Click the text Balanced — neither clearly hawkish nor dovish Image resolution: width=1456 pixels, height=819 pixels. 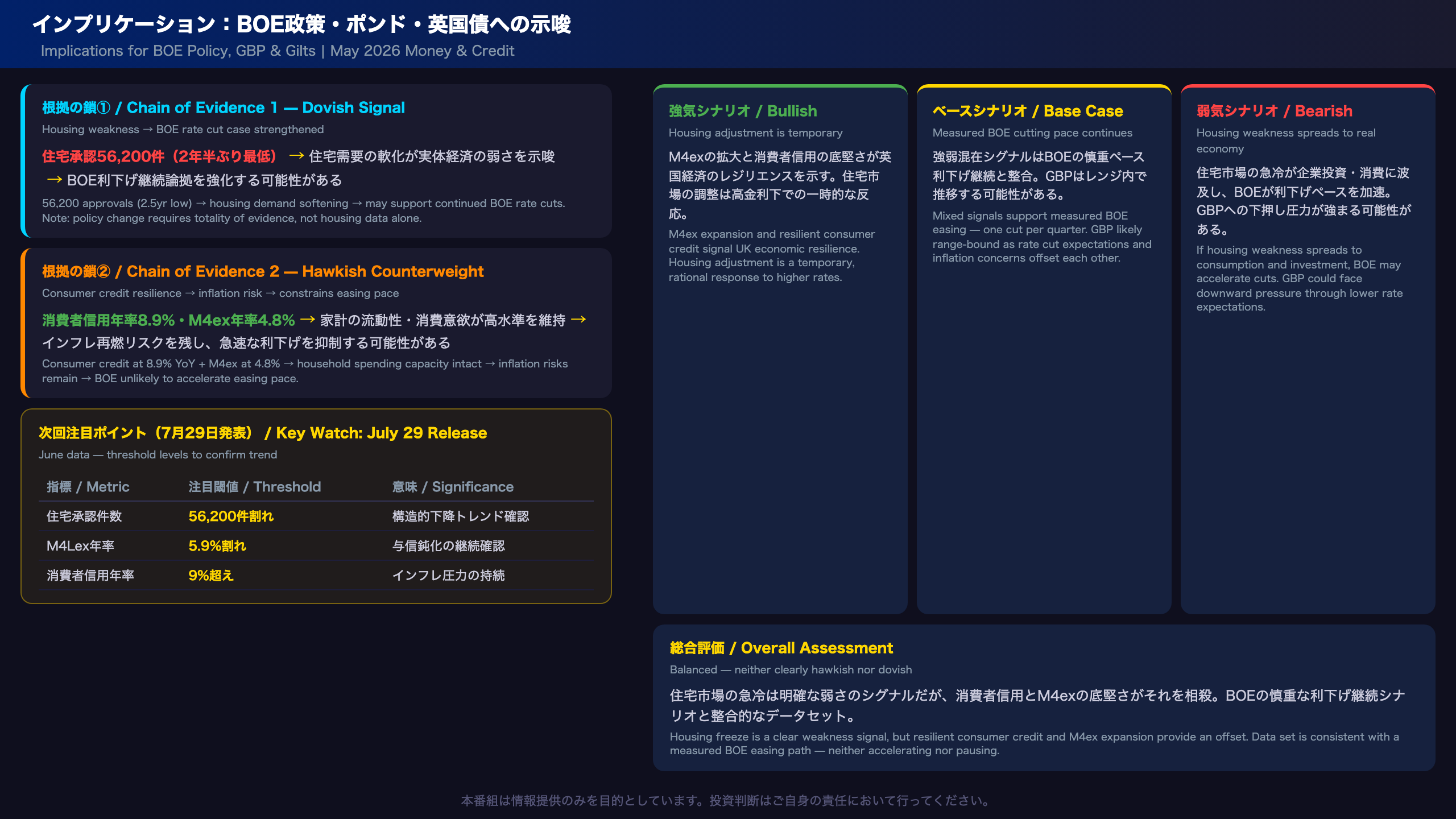point(791,670)
